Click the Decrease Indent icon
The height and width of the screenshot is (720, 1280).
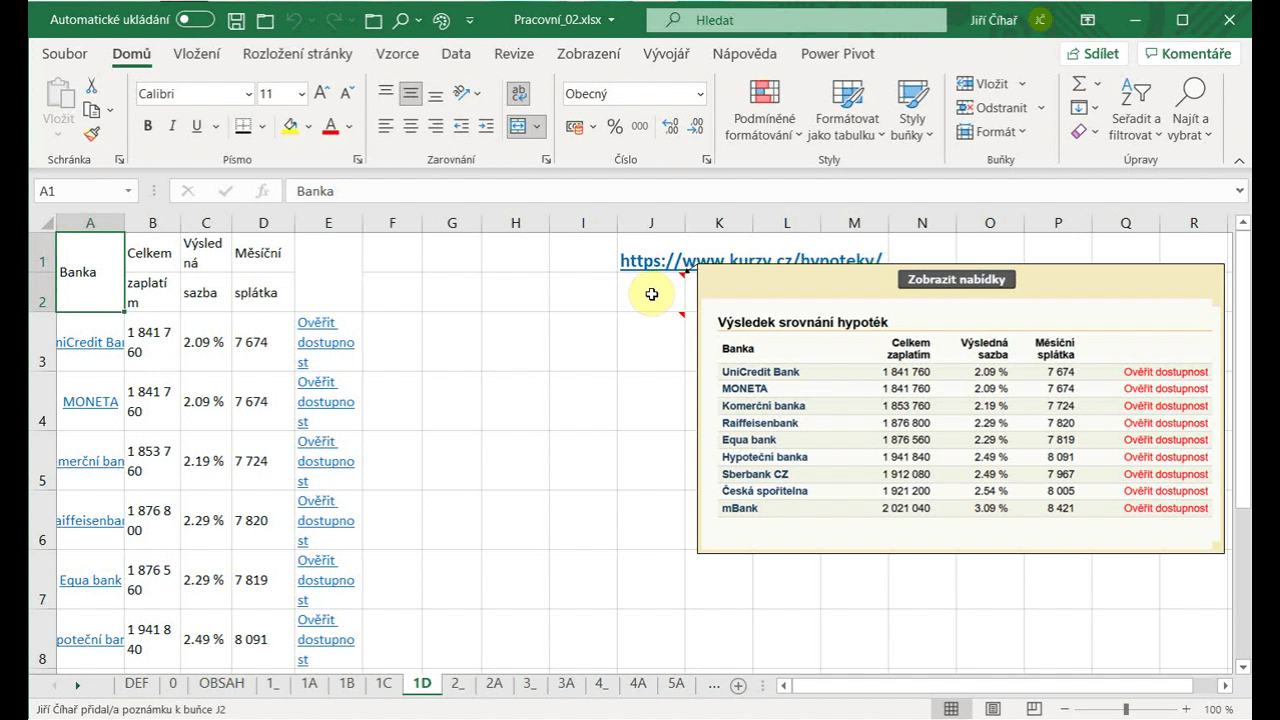[461, 126]
